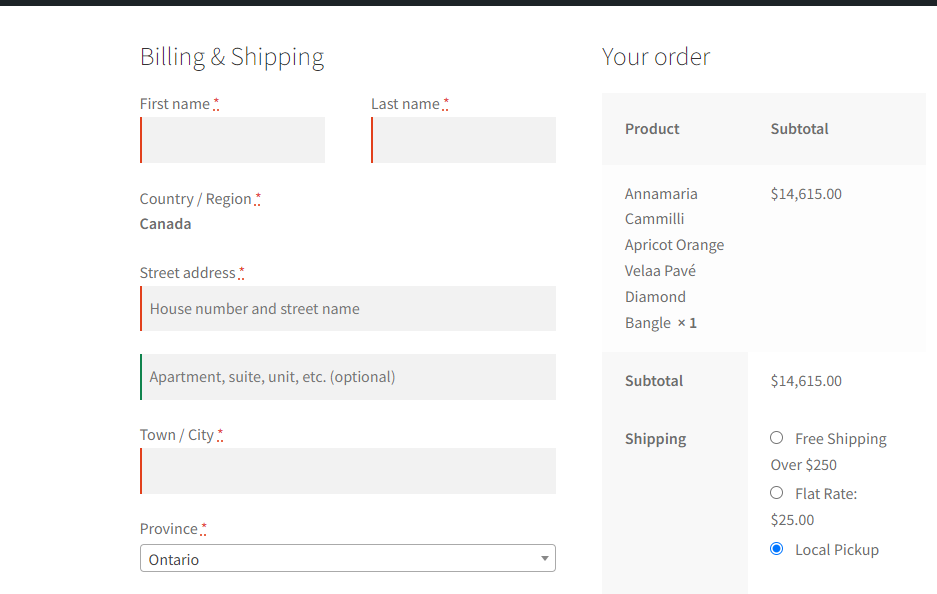Click the Apartment, suite, unit optional field
This screenshot has width=937, height=594.
(x=348, y=377)
